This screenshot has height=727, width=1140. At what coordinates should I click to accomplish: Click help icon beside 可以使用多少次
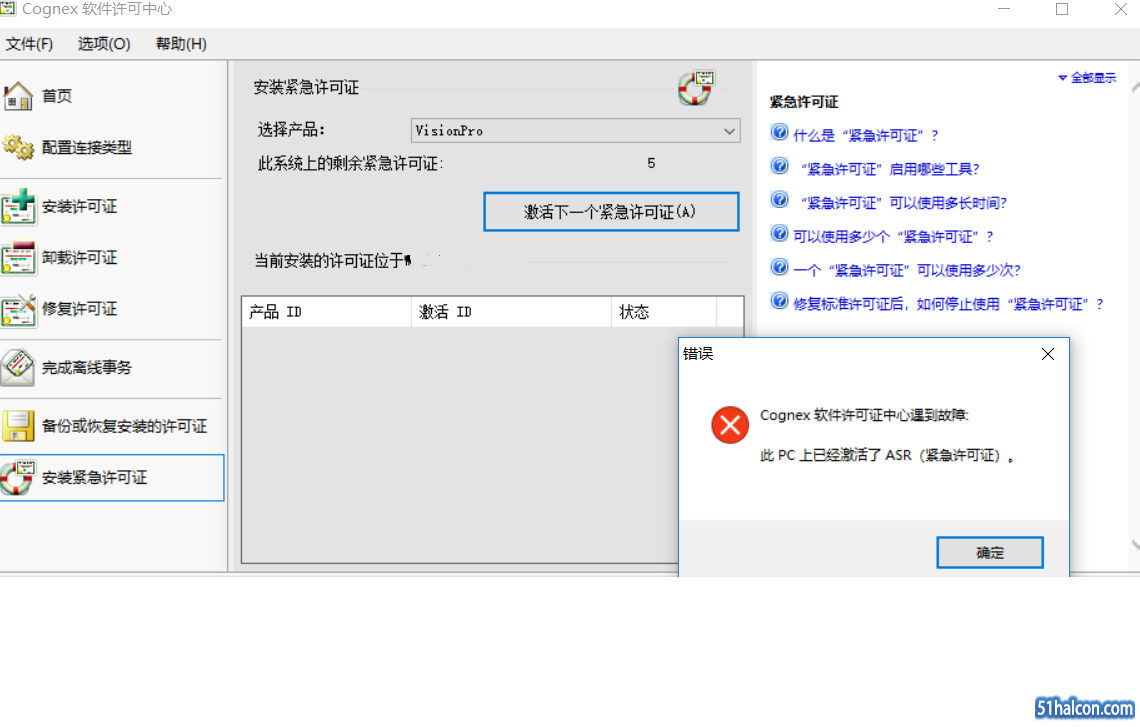point(779,268)
